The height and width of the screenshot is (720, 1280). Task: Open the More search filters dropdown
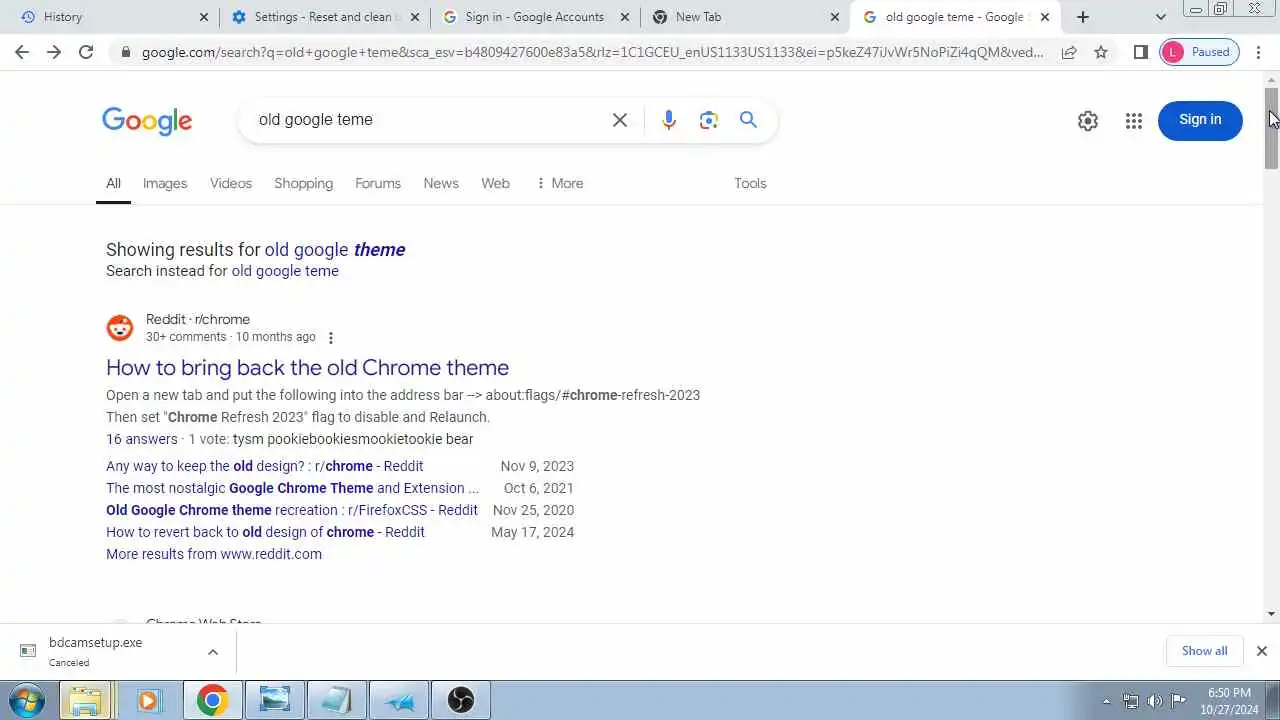pyautogui.click(x=560, y=183)
